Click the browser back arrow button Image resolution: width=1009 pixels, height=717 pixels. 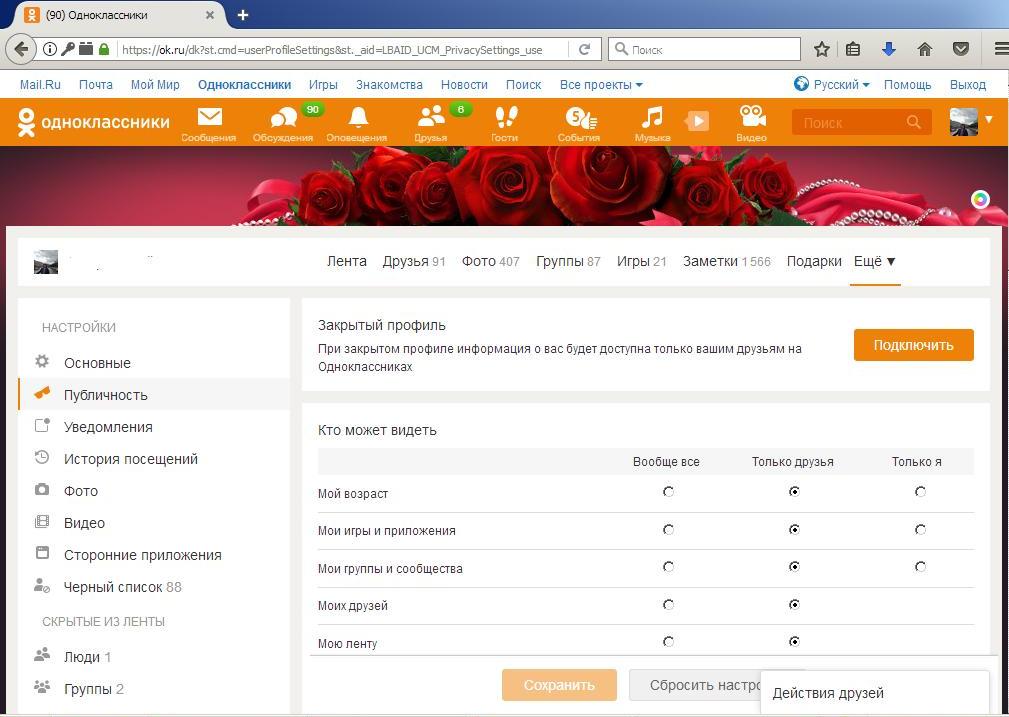click(x=21, y=50)
